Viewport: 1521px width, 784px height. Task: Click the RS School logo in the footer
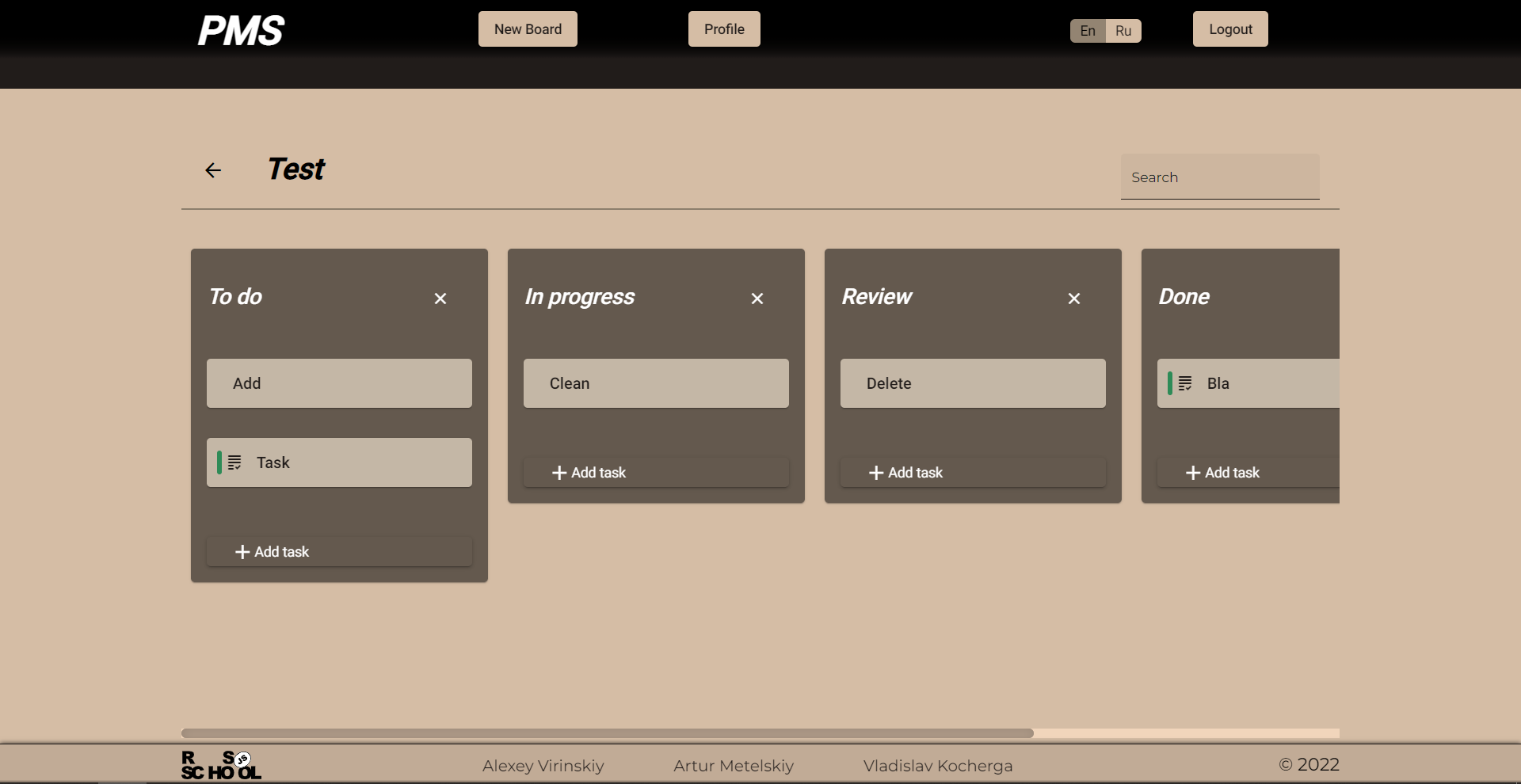tap(220, 764)
